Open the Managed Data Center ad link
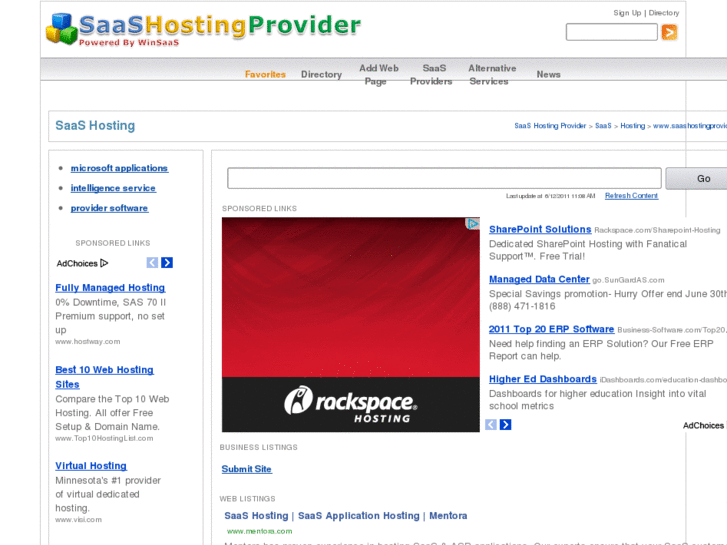Viewport: 727px width, 545px height. click(539, 279)
